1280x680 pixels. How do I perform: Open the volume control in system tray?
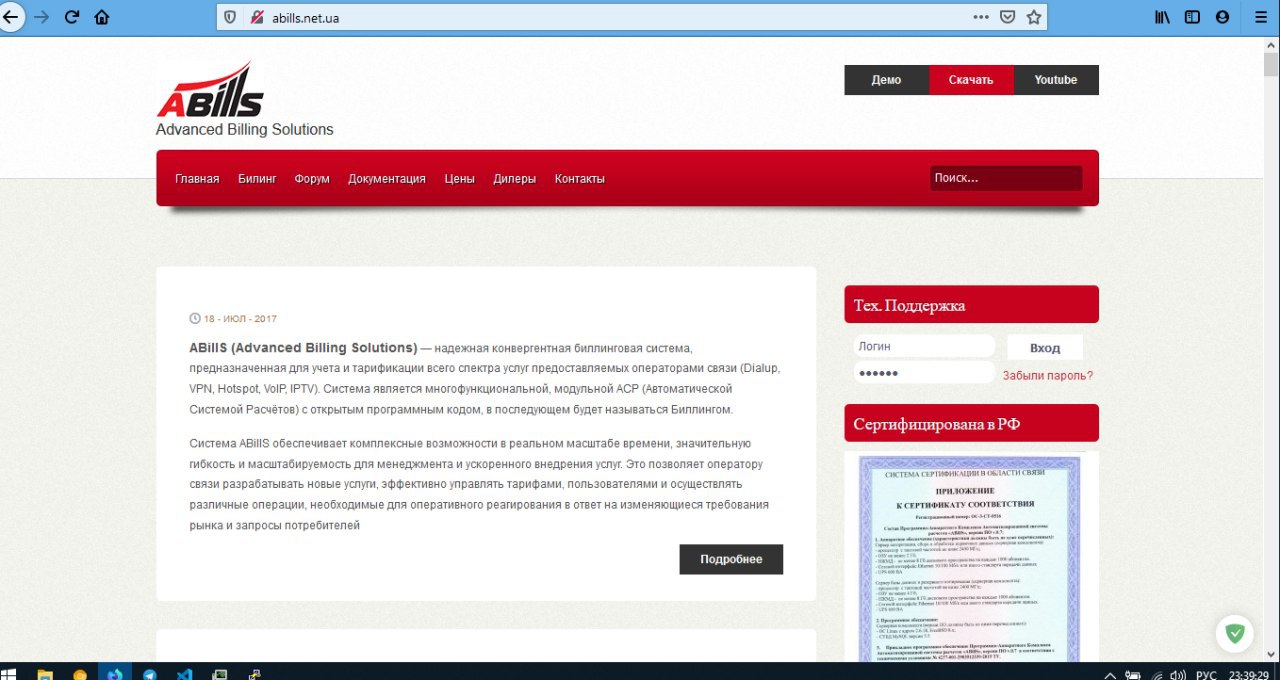(x=1177, y=674)
